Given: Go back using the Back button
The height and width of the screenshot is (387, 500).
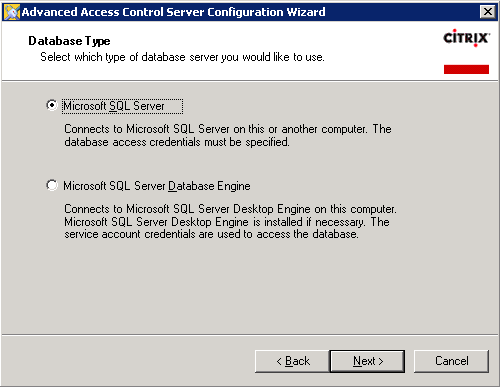Looking at the screenshot, I should coord(292,361).
